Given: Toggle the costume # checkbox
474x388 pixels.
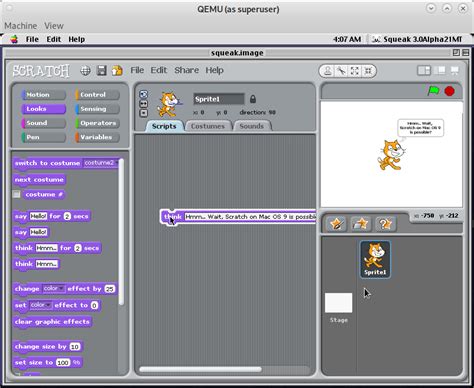Looking at the screenshot, I should pos(16,194).
